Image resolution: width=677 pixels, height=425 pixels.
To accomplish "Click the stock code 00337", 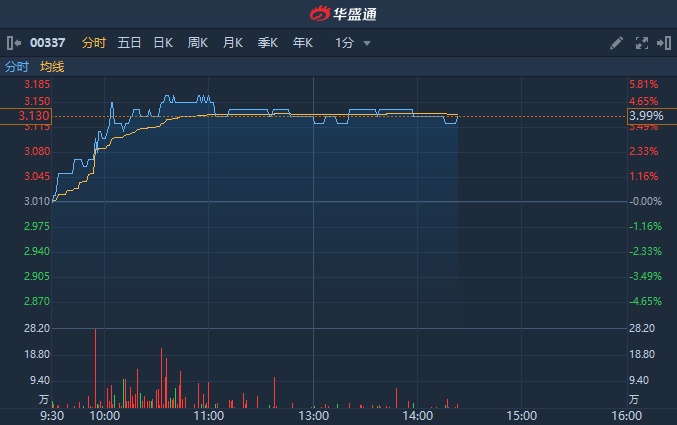I will (49, 43).
